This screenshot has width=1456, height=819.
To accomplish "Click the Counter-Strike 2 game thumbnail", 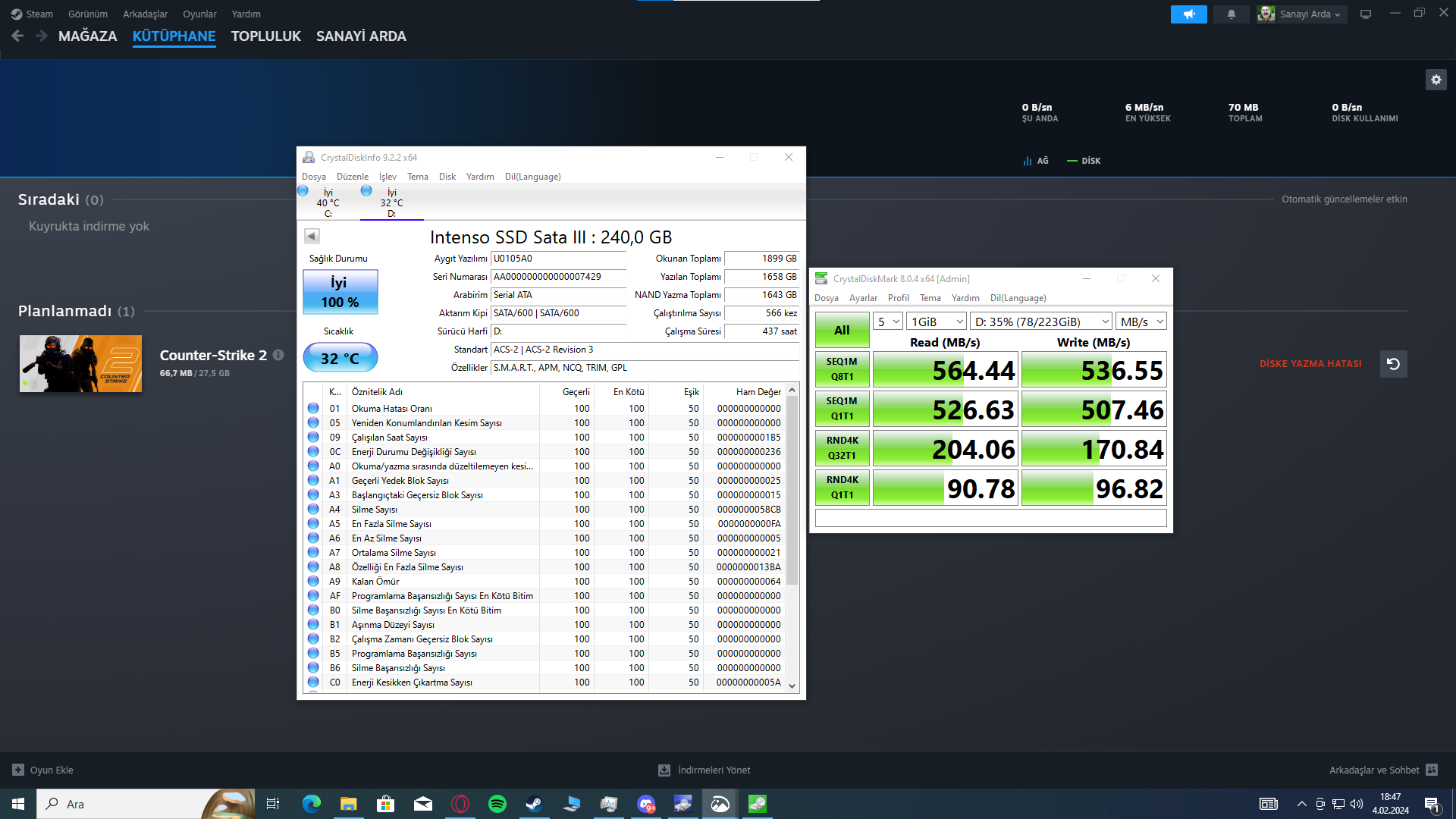I will (80, 364).
